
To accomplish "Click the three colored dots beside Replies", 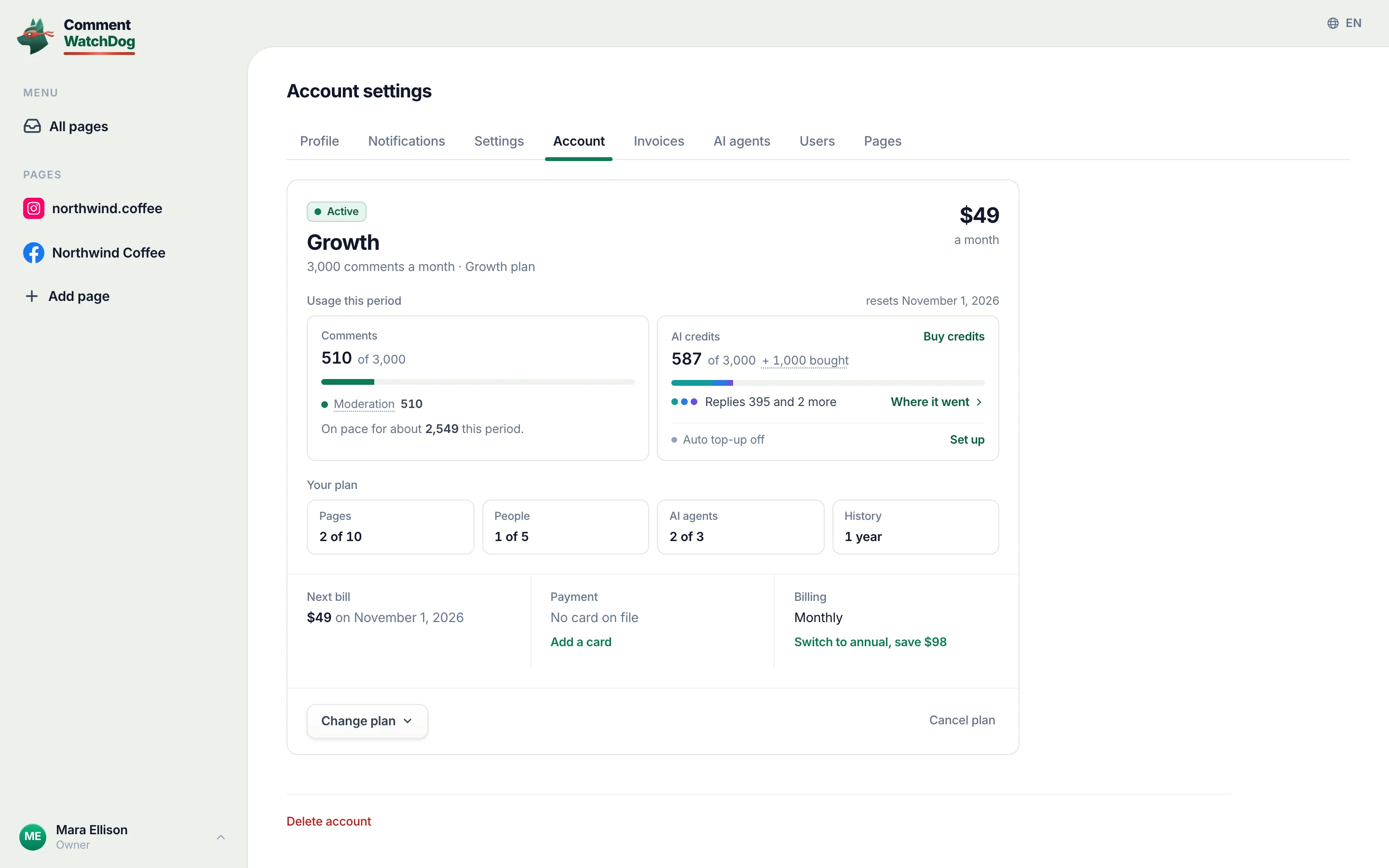I will [684, 402].
